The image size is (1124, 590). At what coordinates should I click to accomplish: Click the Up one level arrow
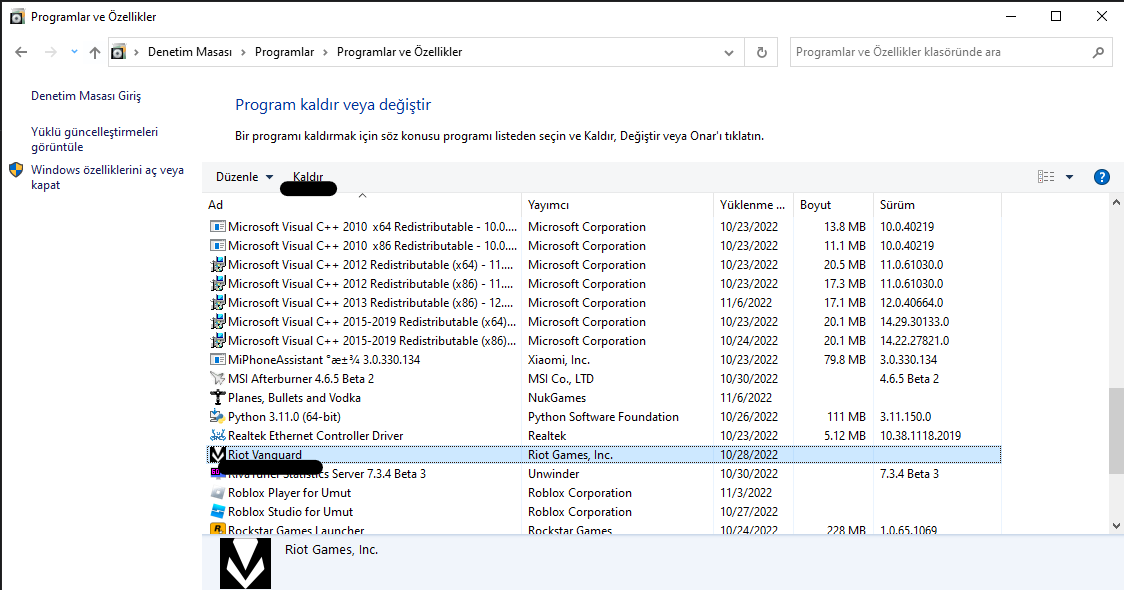click(95, 52)
